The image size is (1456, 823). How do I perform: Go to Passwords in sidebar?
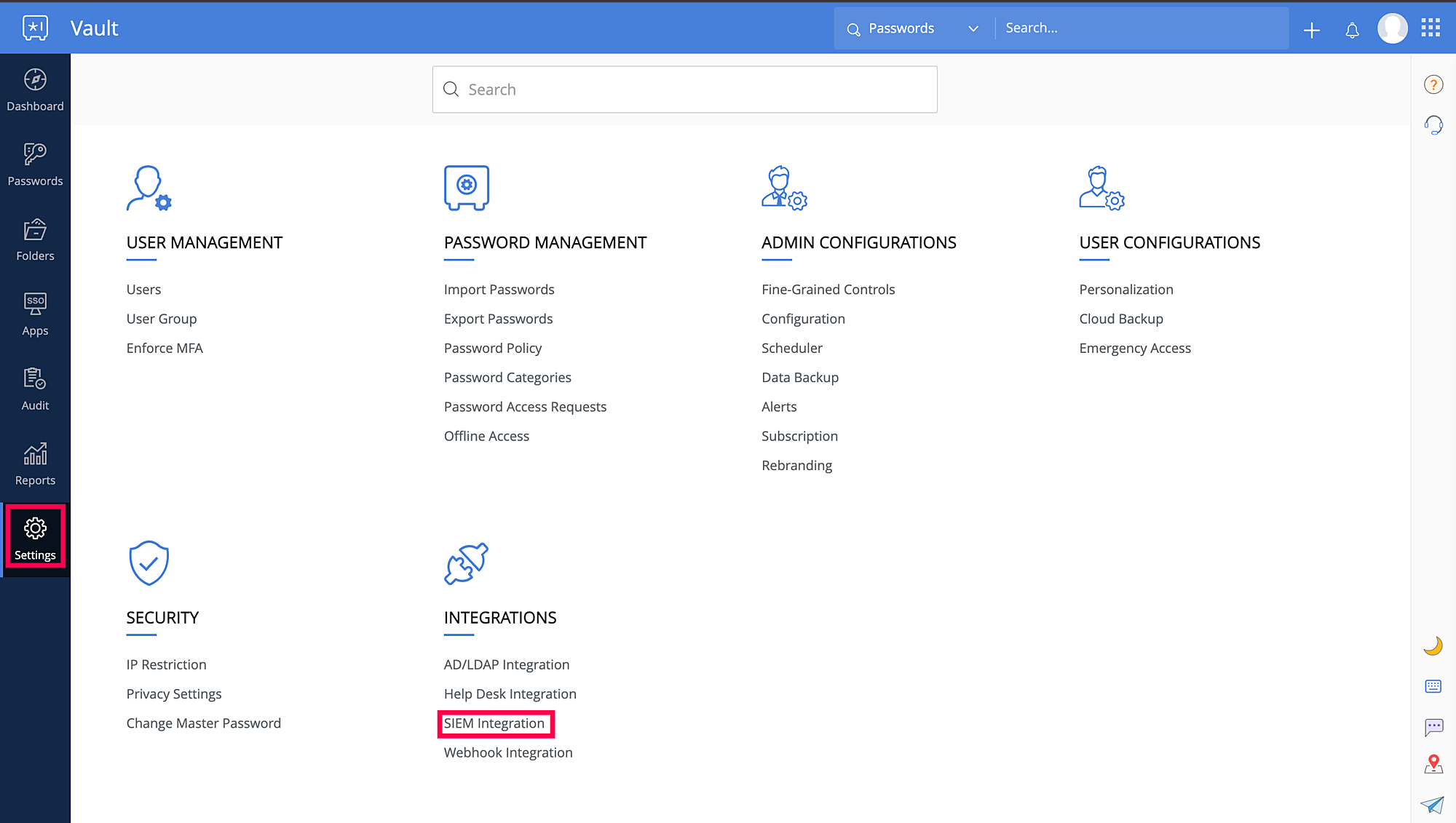point(35,164)
